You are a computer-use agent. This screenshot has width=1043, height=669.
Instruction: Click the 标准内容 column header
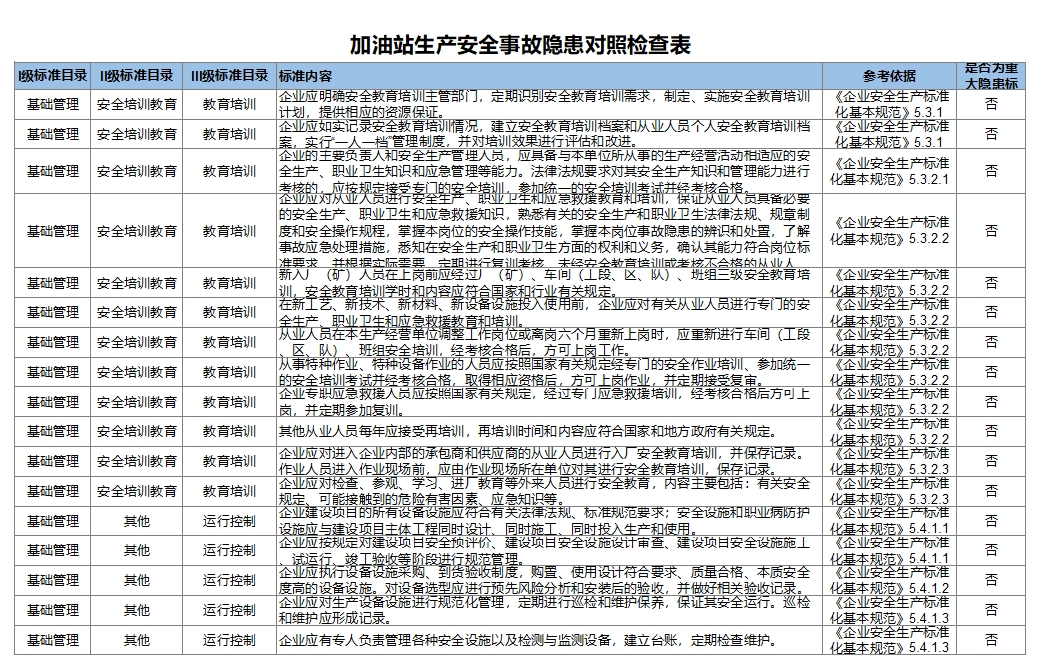pos(549,76)
